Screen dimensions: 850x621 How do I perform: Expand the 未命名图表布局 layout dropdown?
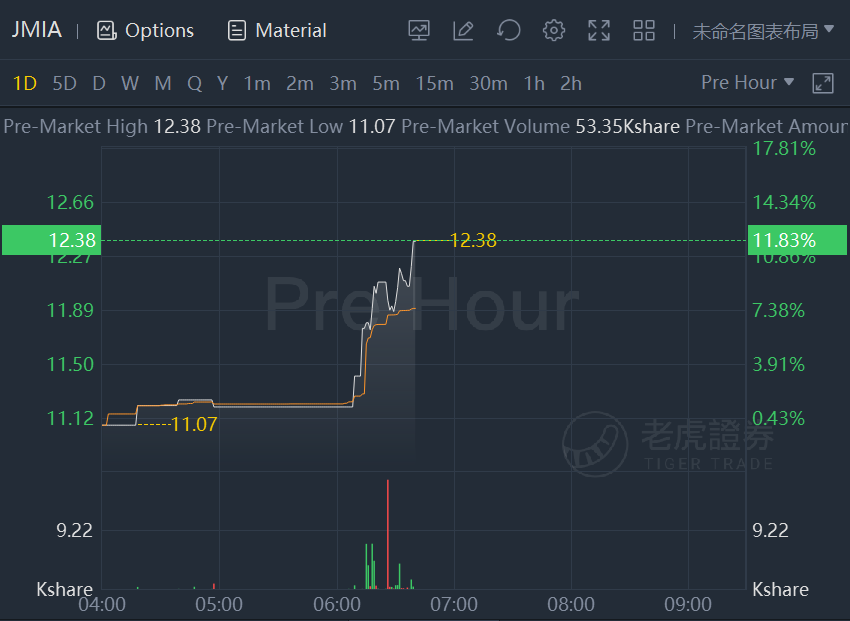[763, 31]
